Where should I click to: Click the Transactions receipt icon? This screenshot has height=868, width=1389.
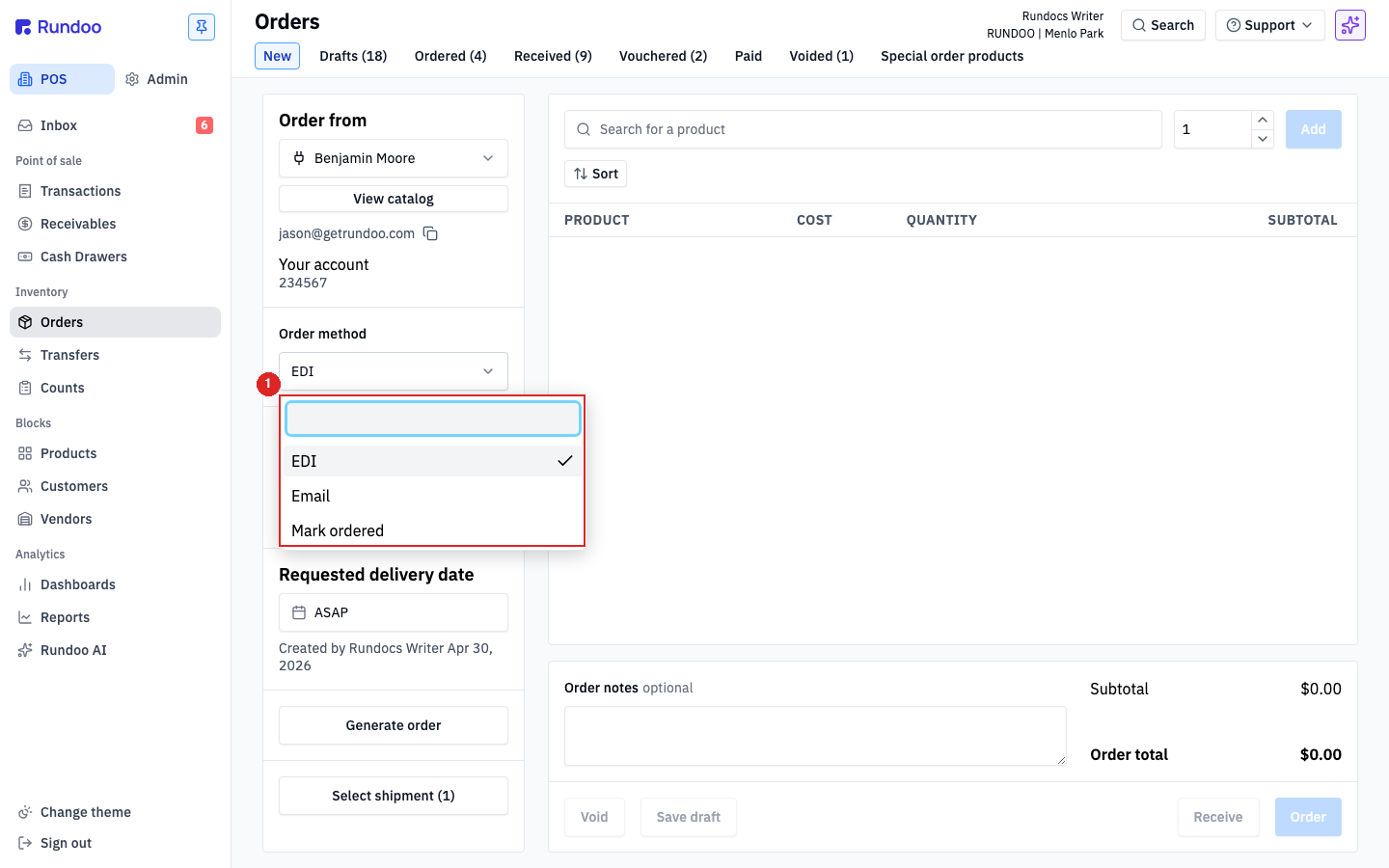25,191
